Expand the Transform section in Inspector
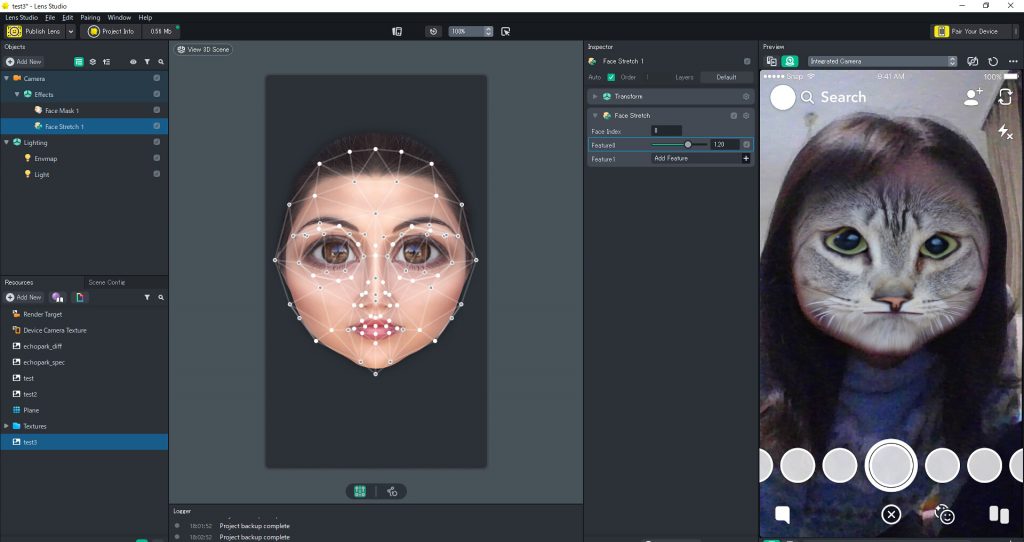 point(595,96)
